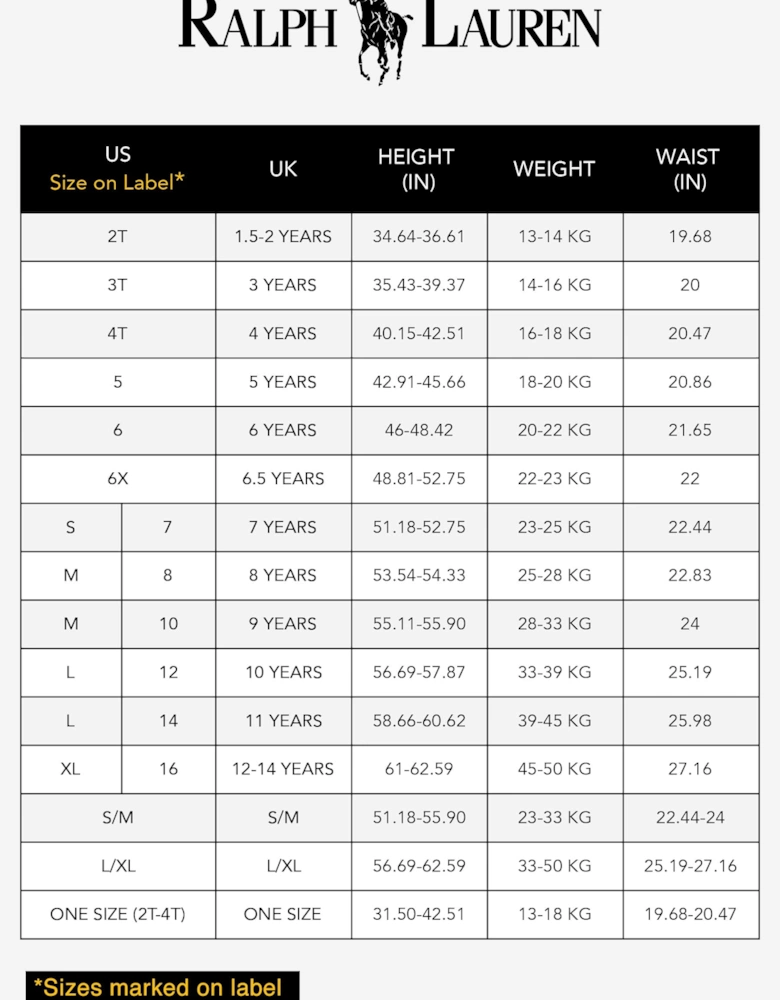Viewport: 780px width, 1000px height.
Task: Click the waist range 25.19-27.16
Action: click(690, 866)
